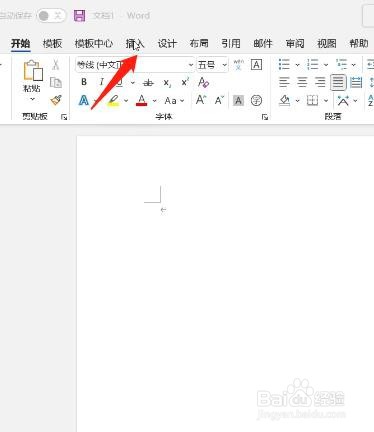Image resolution: width=374 pixels, height=432 pixels.
Task: Align text left
Action: tap(284, 82)
